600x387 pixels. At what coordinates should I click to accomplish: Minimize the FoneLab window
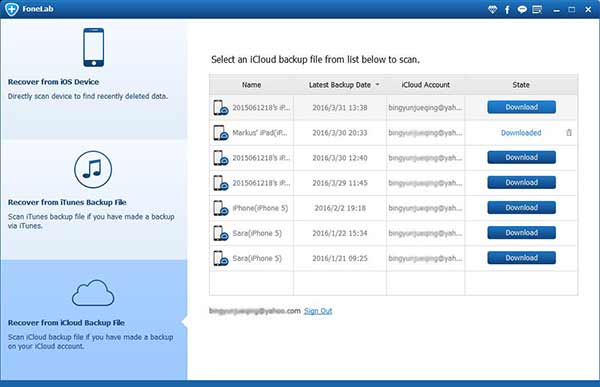[557, 10]
